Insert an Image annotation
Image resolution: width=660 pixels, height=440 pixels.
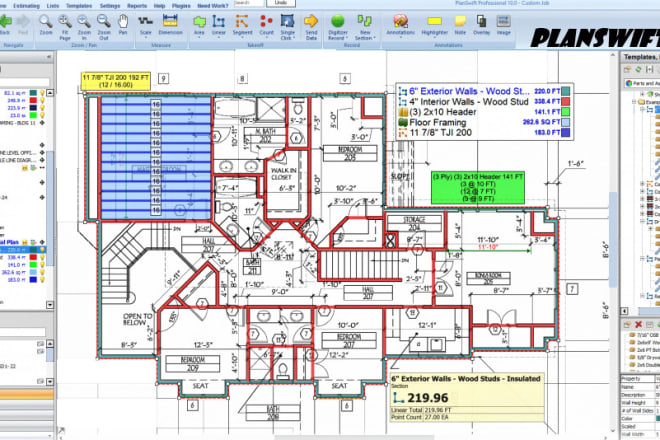pyautogui.click(x=503, y=25)
